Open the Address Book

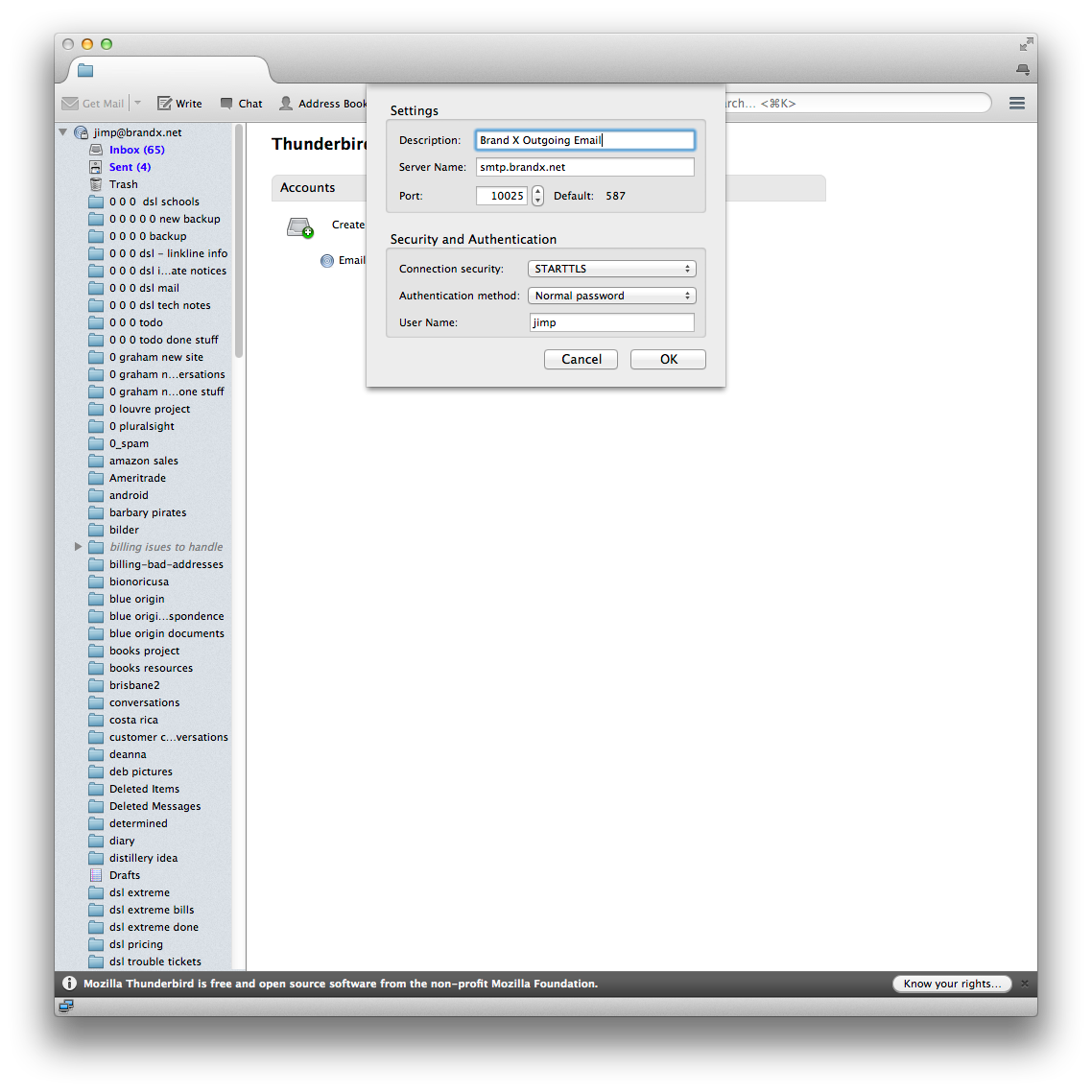(x=323, y=103)
